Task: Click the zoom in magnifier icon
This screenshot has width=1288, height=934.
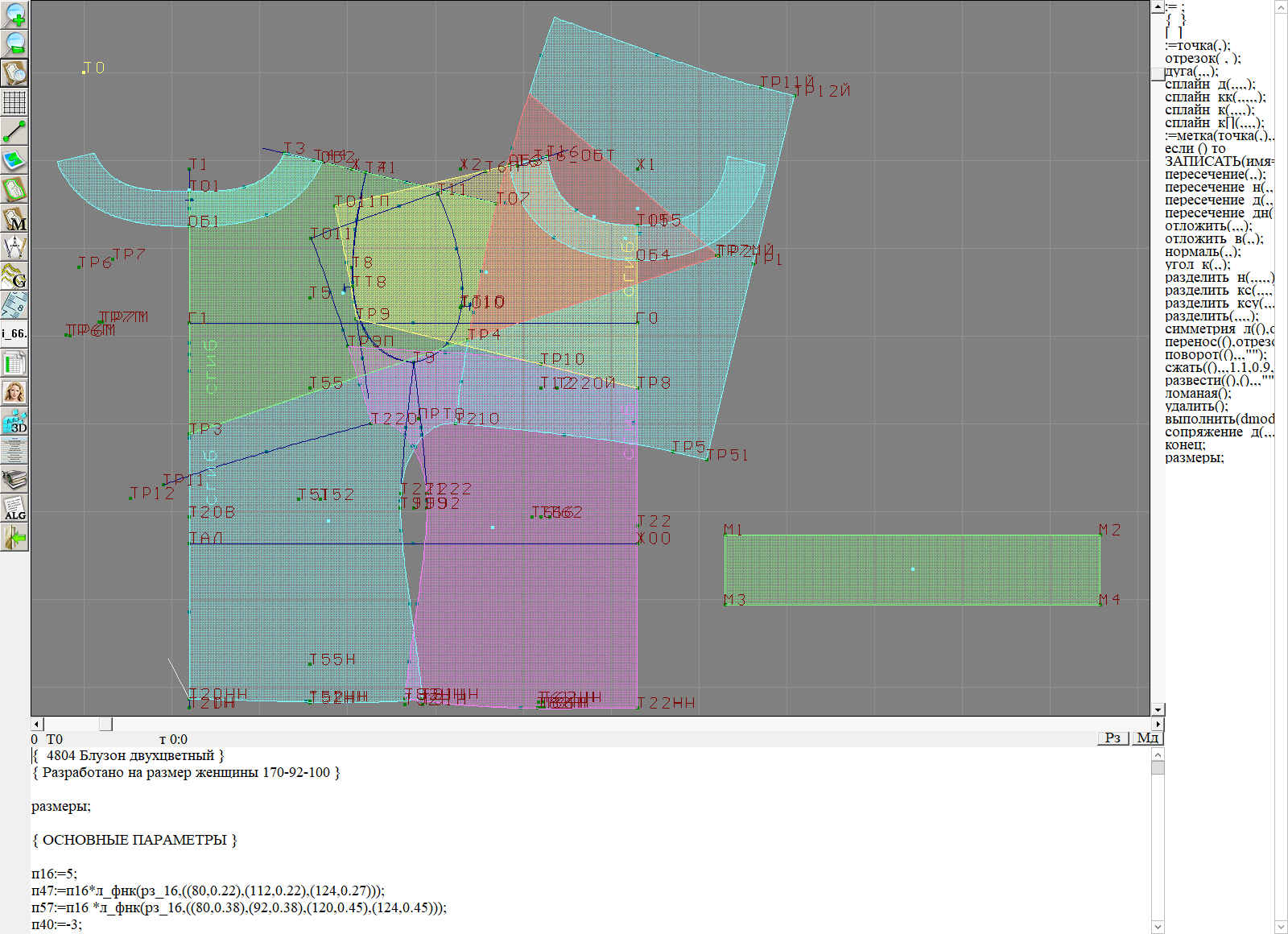Action: click(14, 14)
